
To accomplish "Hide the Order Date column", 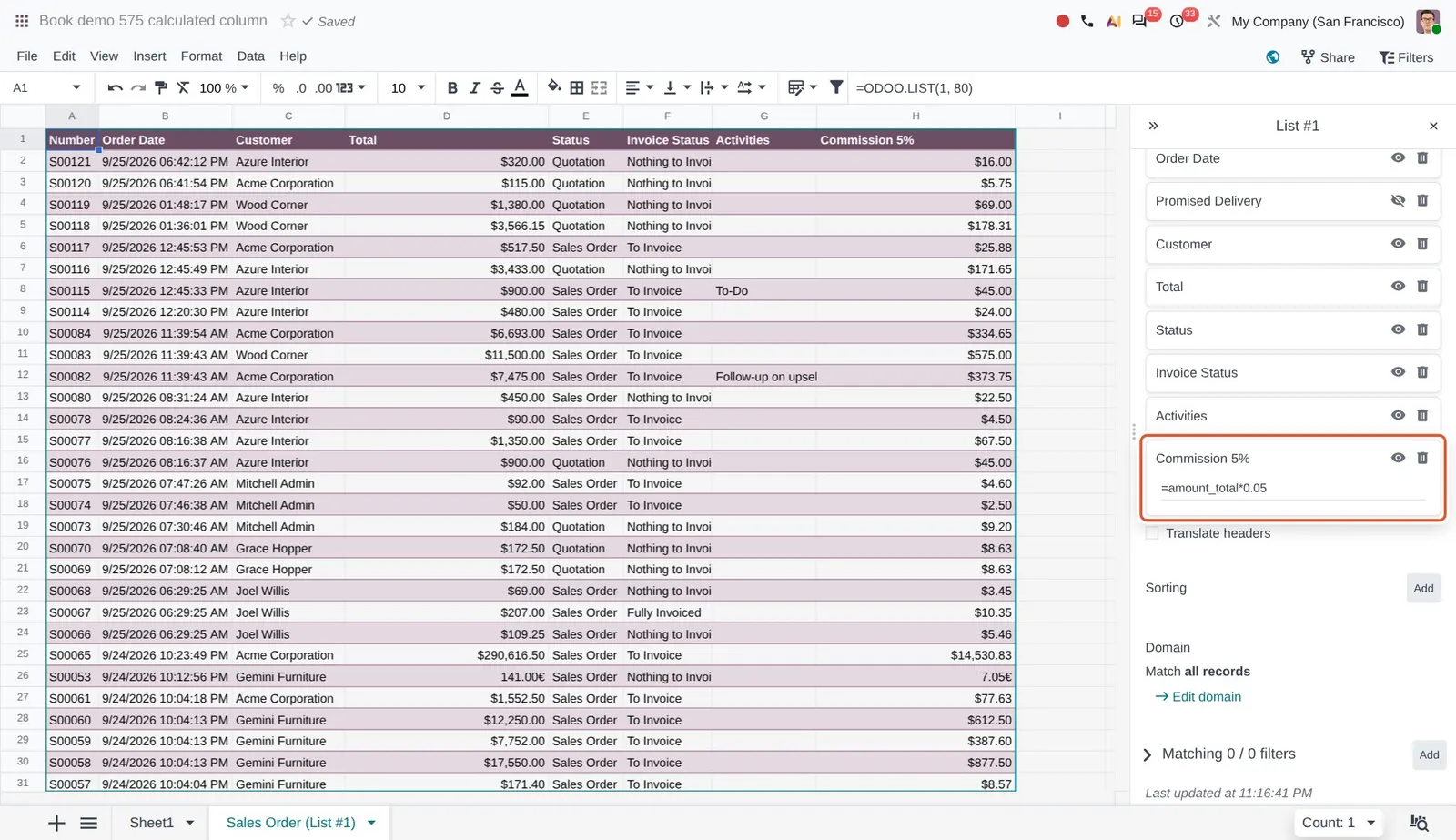I will tap(1398, 157).
